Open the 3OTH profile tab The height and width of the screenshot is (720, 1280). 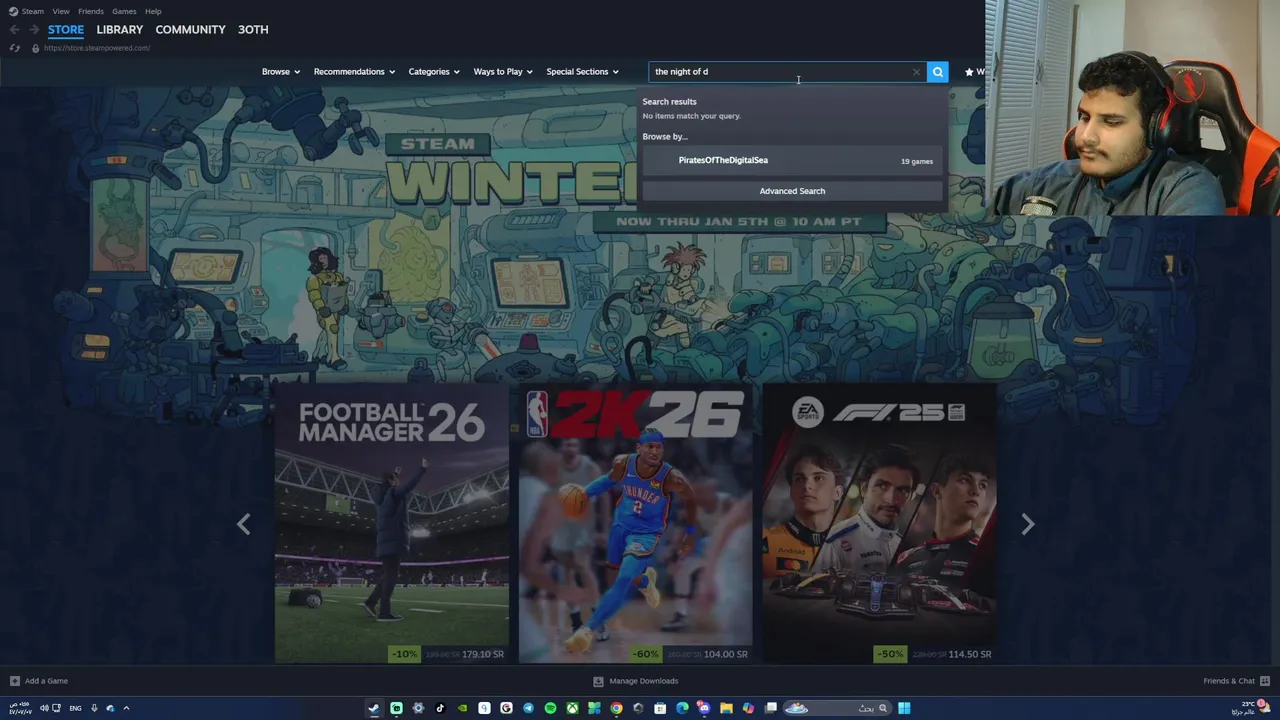pyautogui.click(x=253, y=30)
